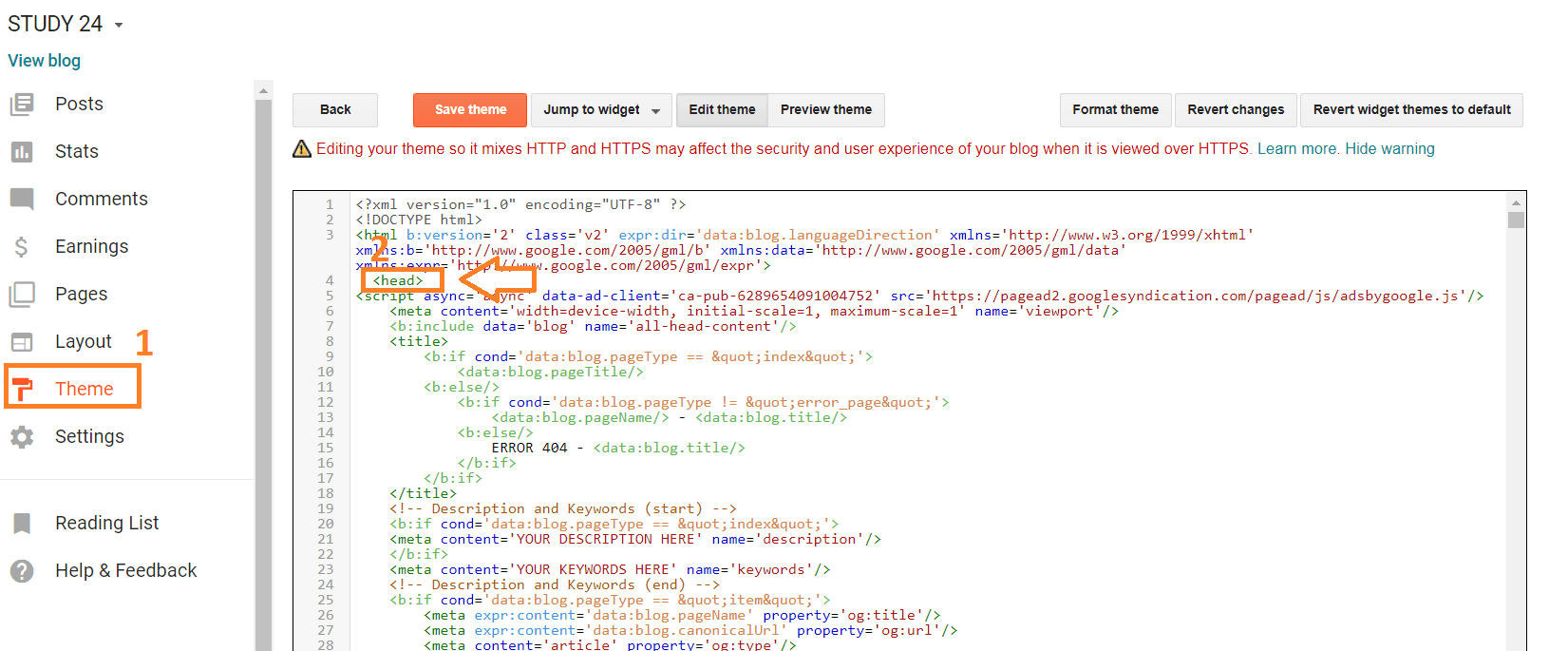This screenshot has height=651, width=1568.
Task: Click the Format theme button
Action: pos(1115,110)
